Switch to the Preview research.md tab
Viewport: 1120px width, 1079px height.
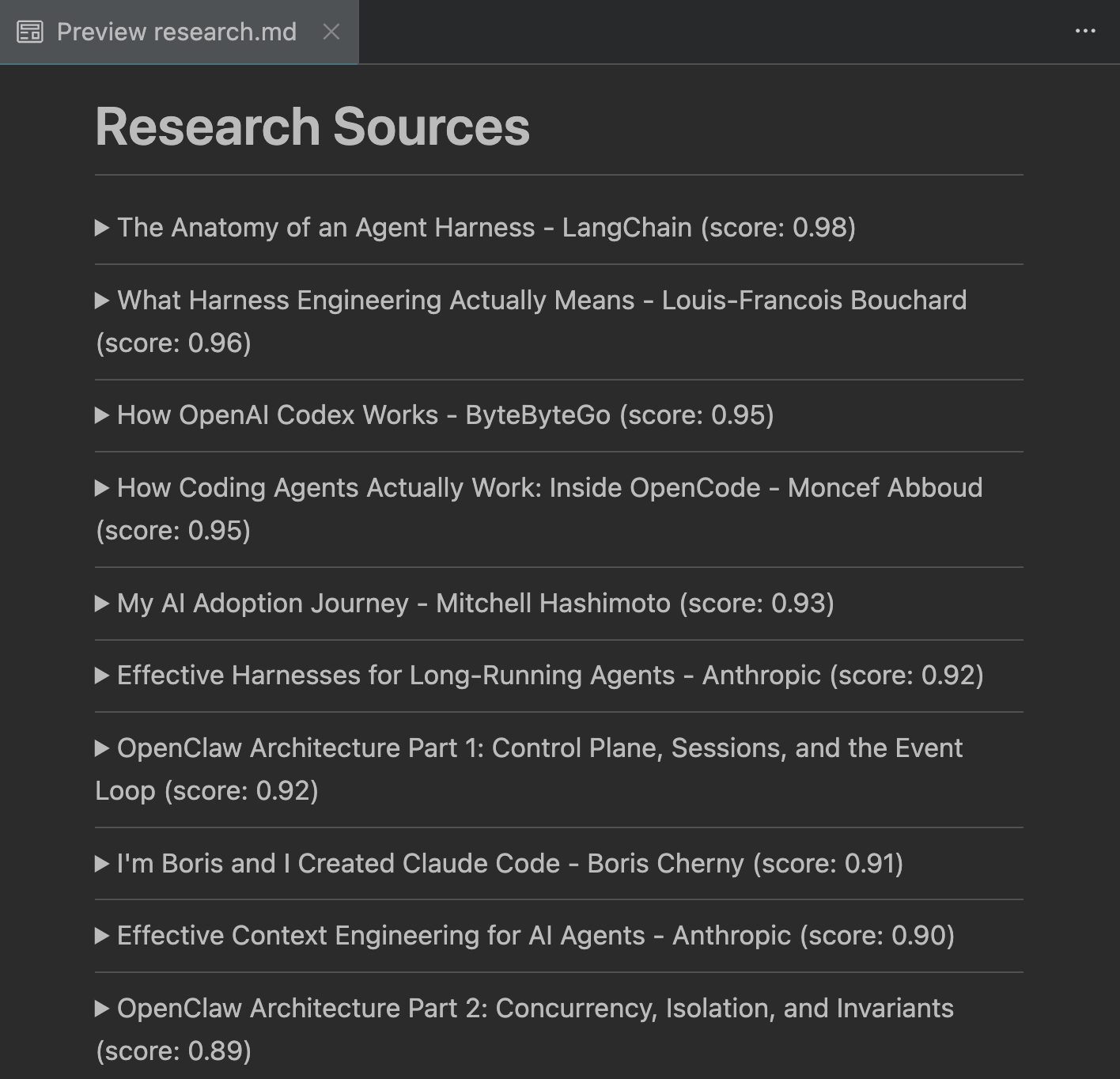(x=174, y=32)
